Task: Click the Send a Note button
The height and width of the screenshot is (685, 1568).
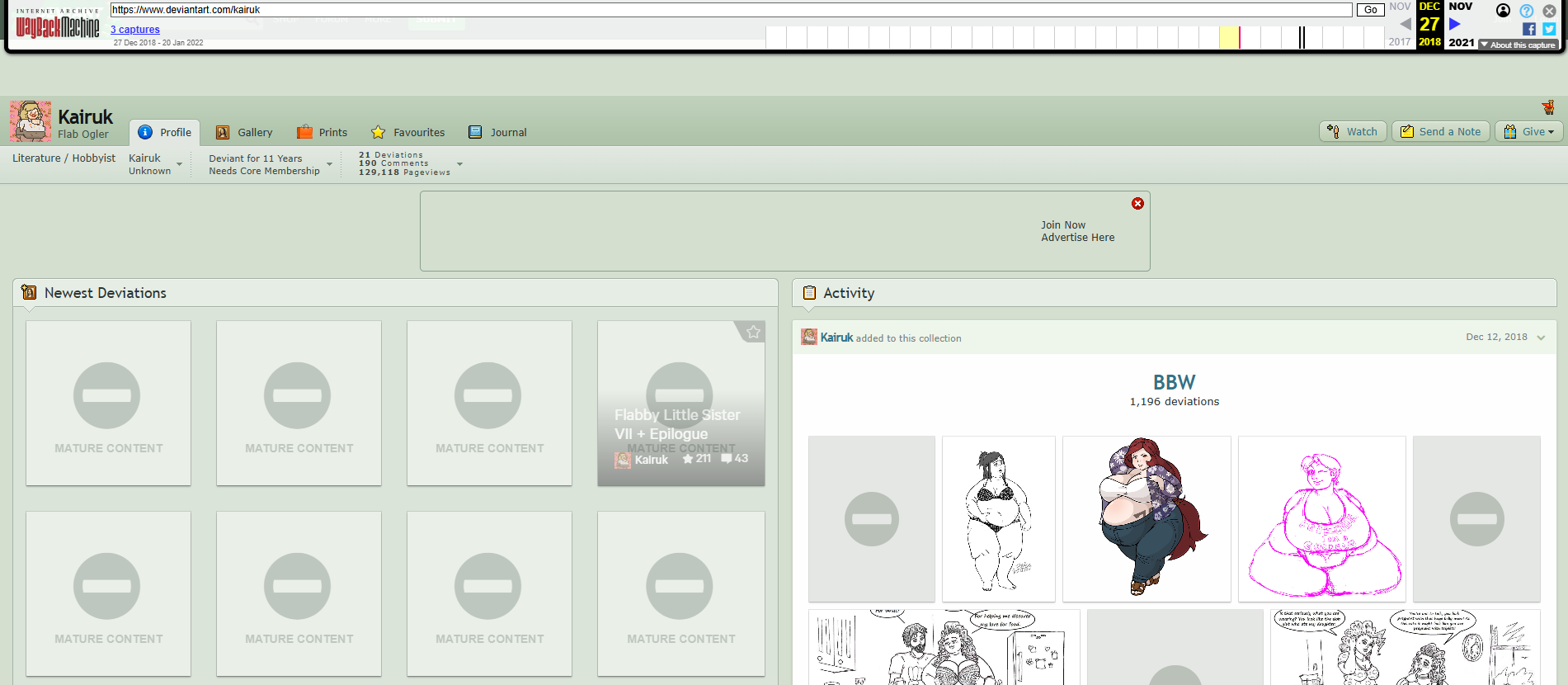Action: coord(1440,131)
